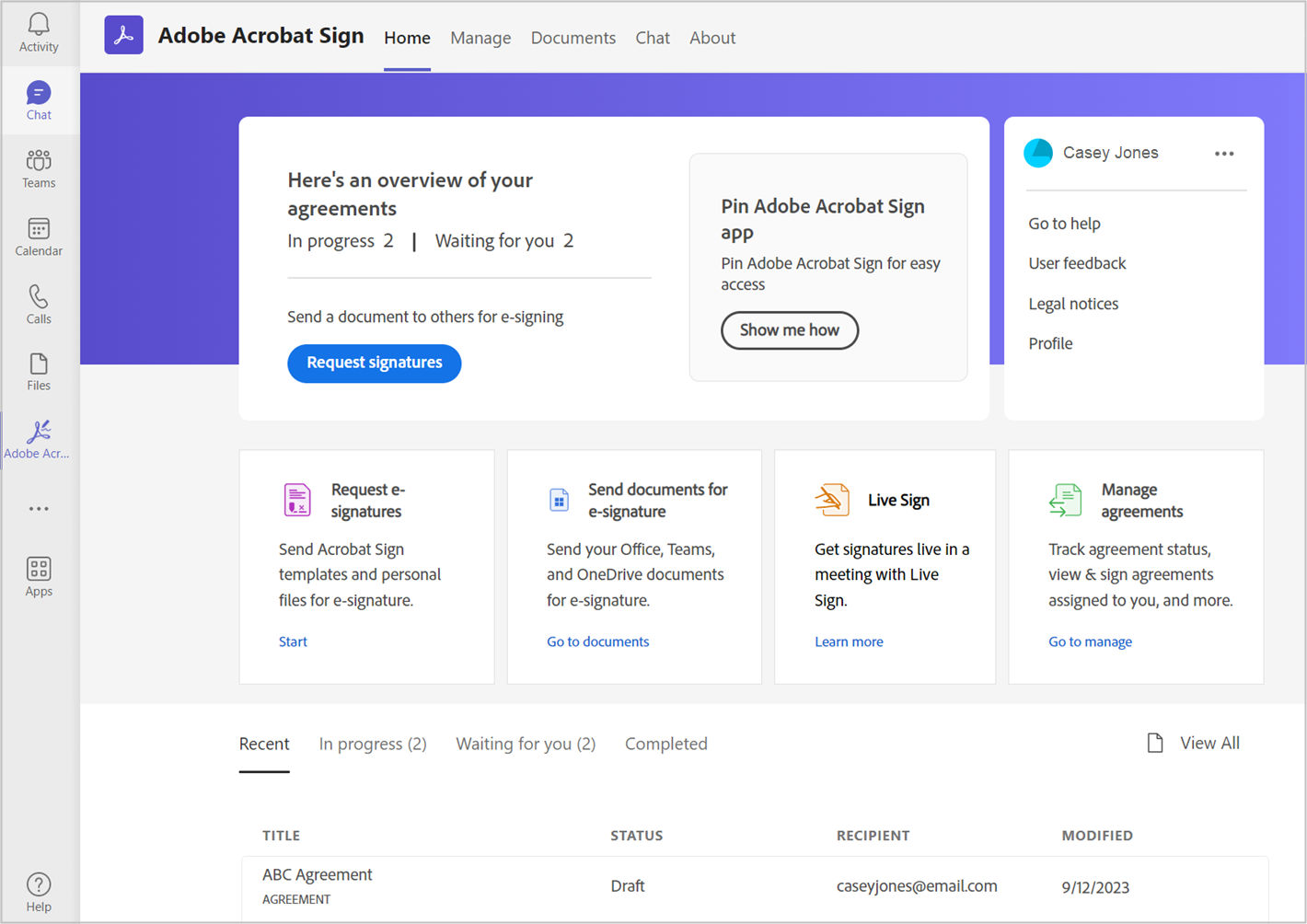Click the Casey Jones name
The image size is (1307, 924).
(1111, 153)
